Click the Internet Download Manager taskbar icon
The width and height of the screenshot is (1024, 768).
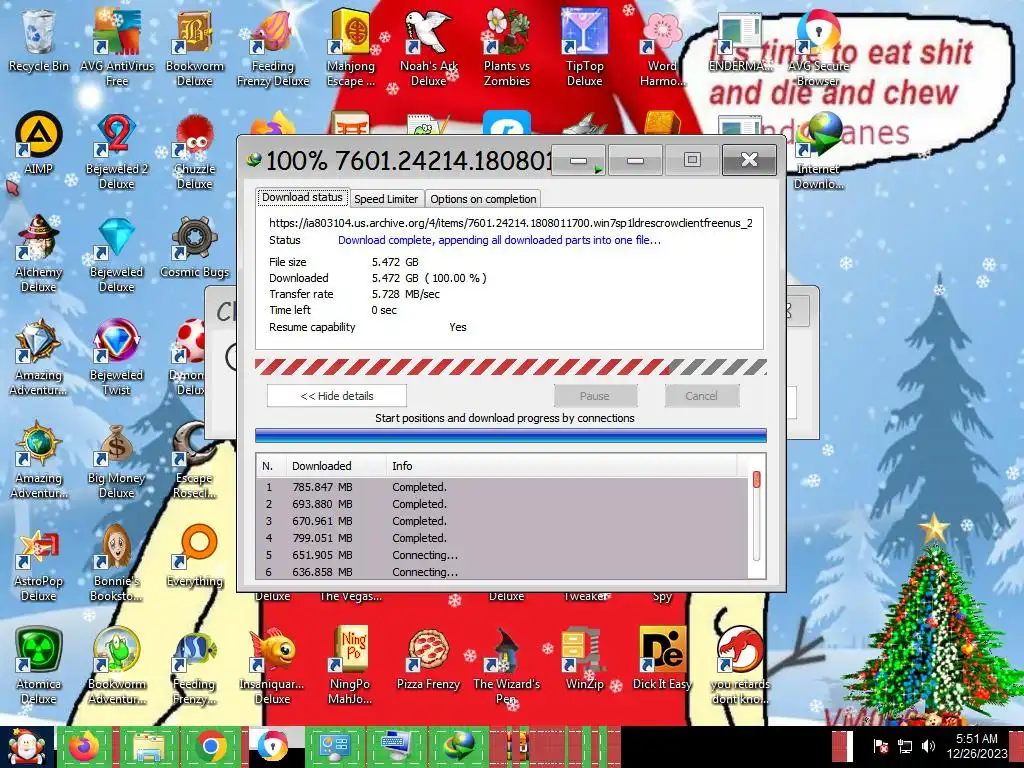click(459, 747)
